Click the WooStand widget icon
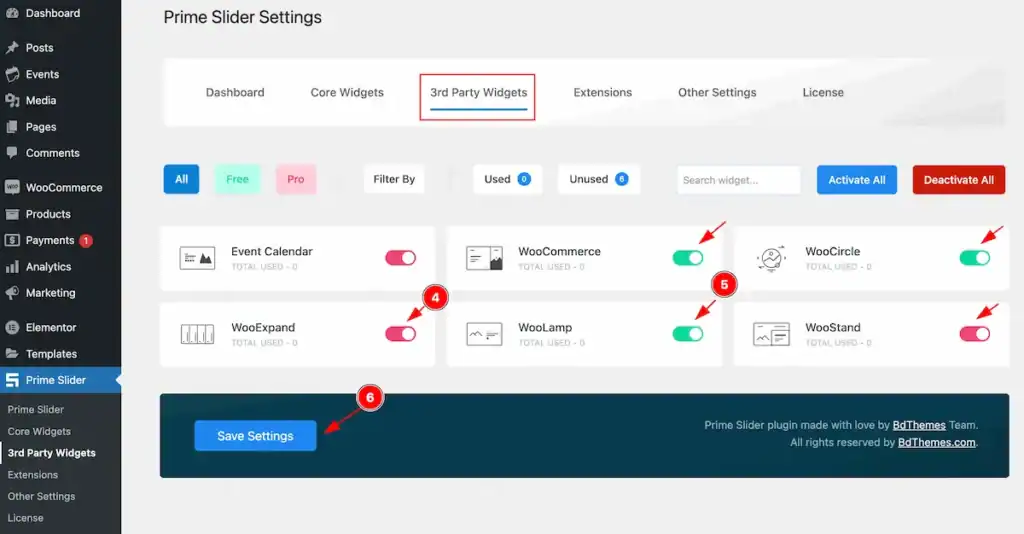Viewport: 1024px width, 534px height. (x=771, y=334)
